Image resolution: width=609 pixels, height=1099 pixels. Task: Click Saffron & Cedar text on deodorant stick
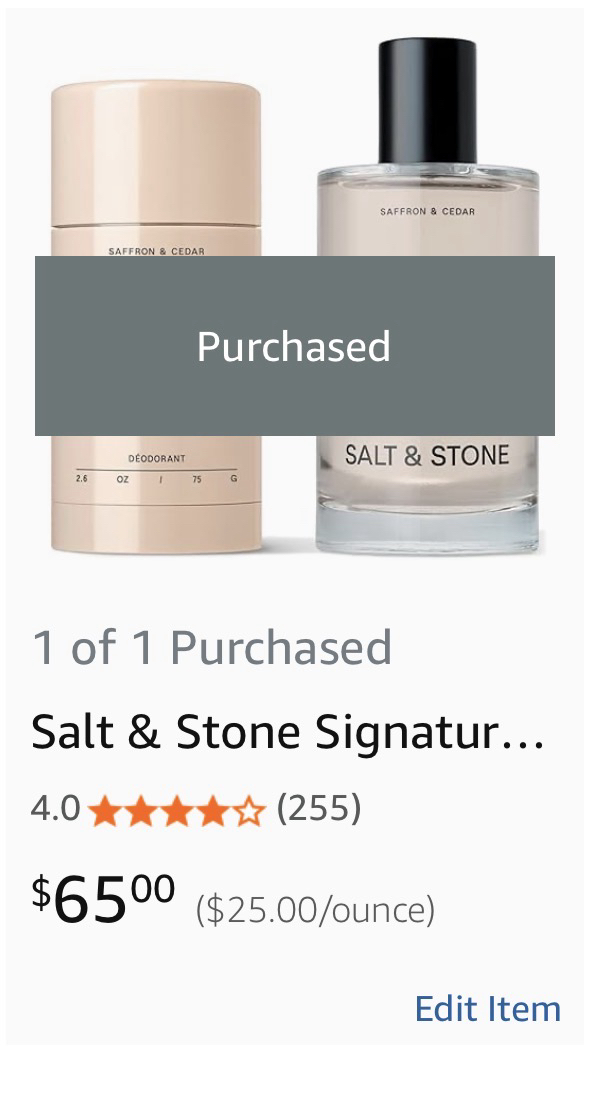pos(156,250)
